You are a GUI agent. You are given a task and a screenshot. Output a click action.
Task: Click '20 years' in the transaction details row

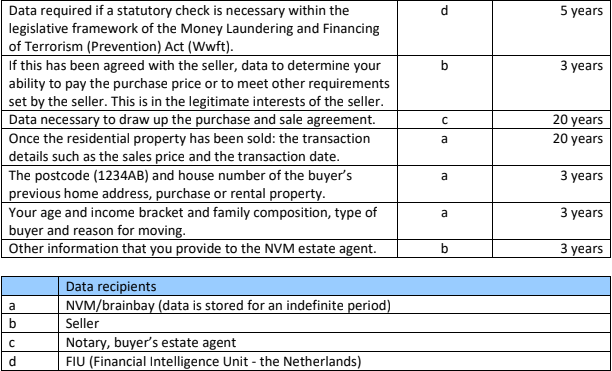(578, 138)
